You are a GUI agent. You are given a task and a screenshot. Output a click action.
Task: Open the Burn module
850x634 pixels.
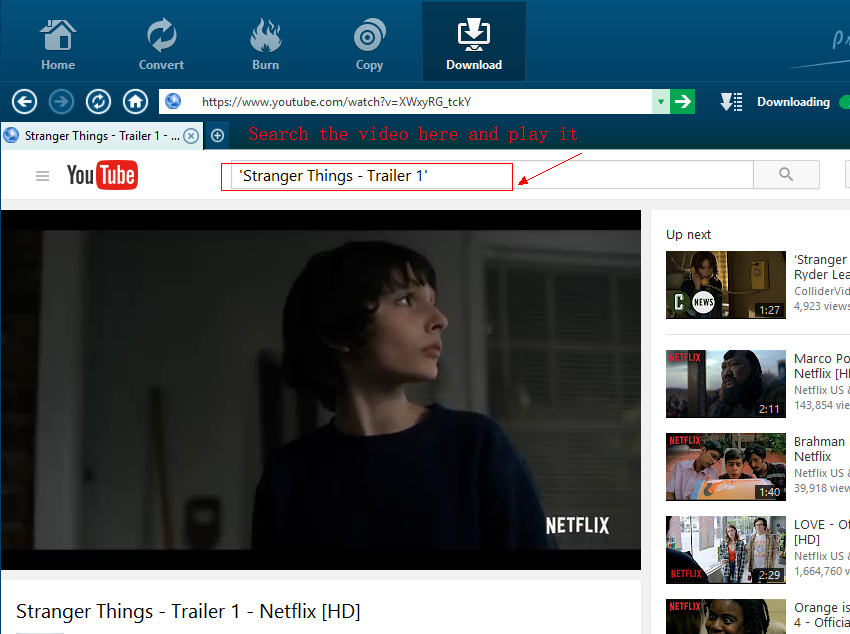(266, 44)
